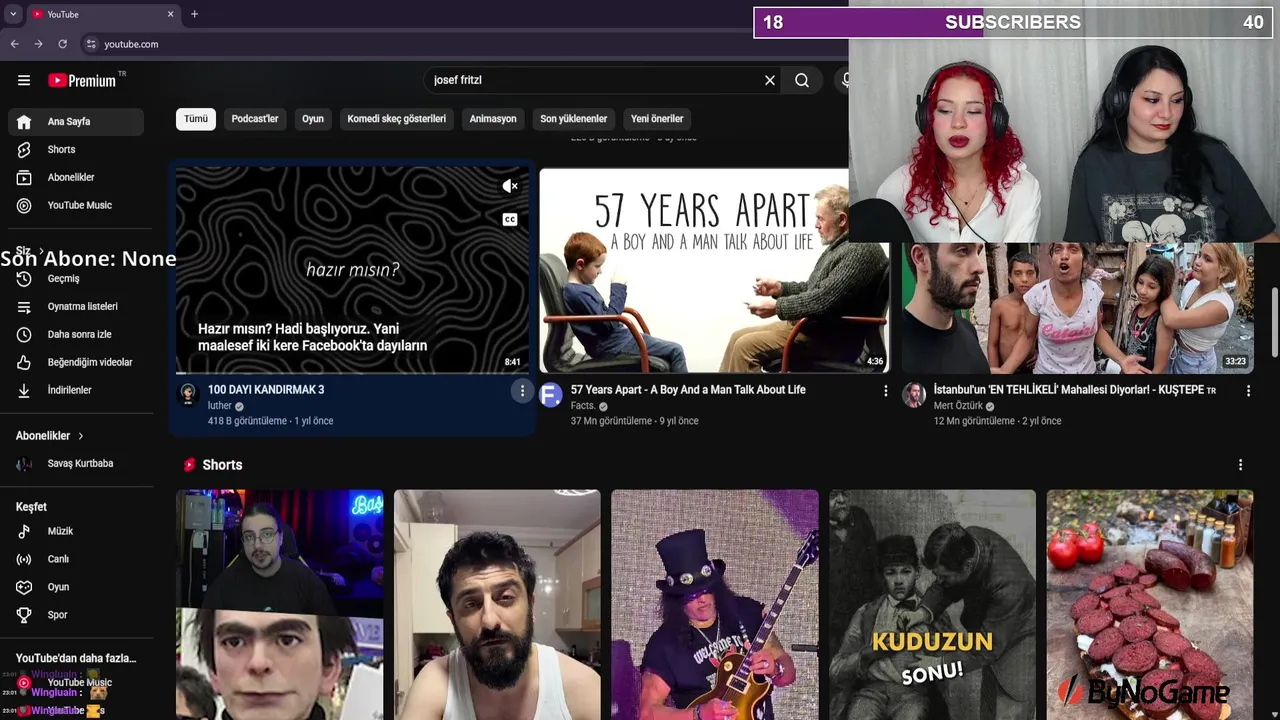Open Daha sonra izle list
Image resolution: width=1280 pixels, height=720 pixels.
pos(76,335)
